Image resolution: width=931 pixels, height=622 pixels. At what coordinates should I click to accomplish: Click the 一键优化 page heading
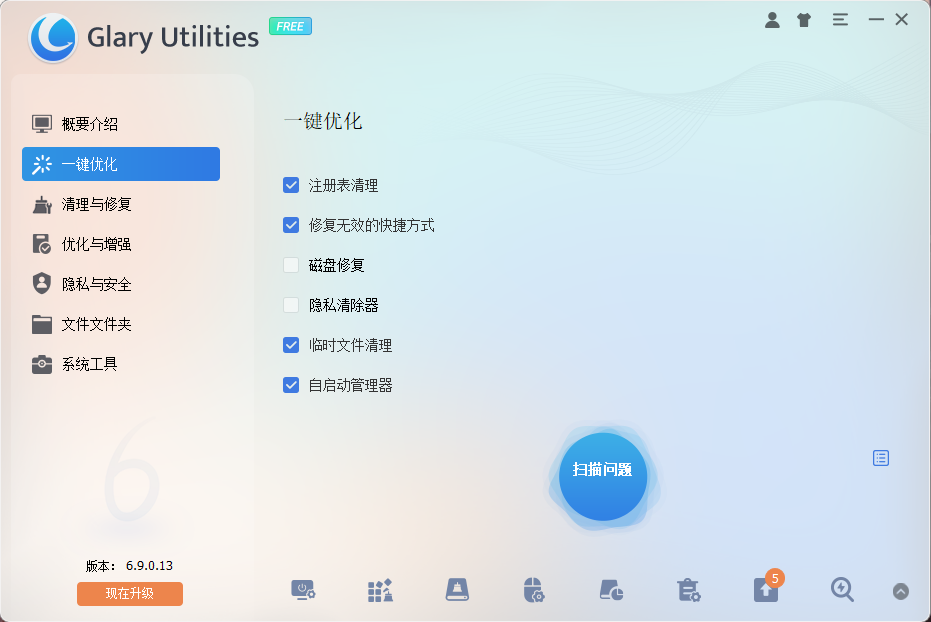coord(323,121)
